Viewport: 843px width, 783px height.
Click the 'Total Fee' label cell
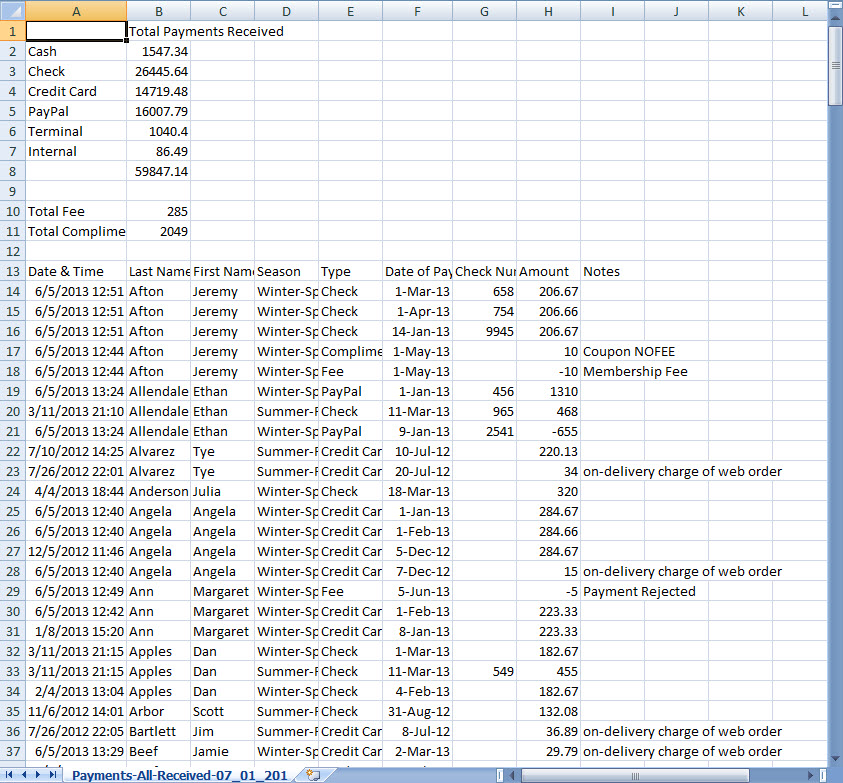(x=76, y=211)
